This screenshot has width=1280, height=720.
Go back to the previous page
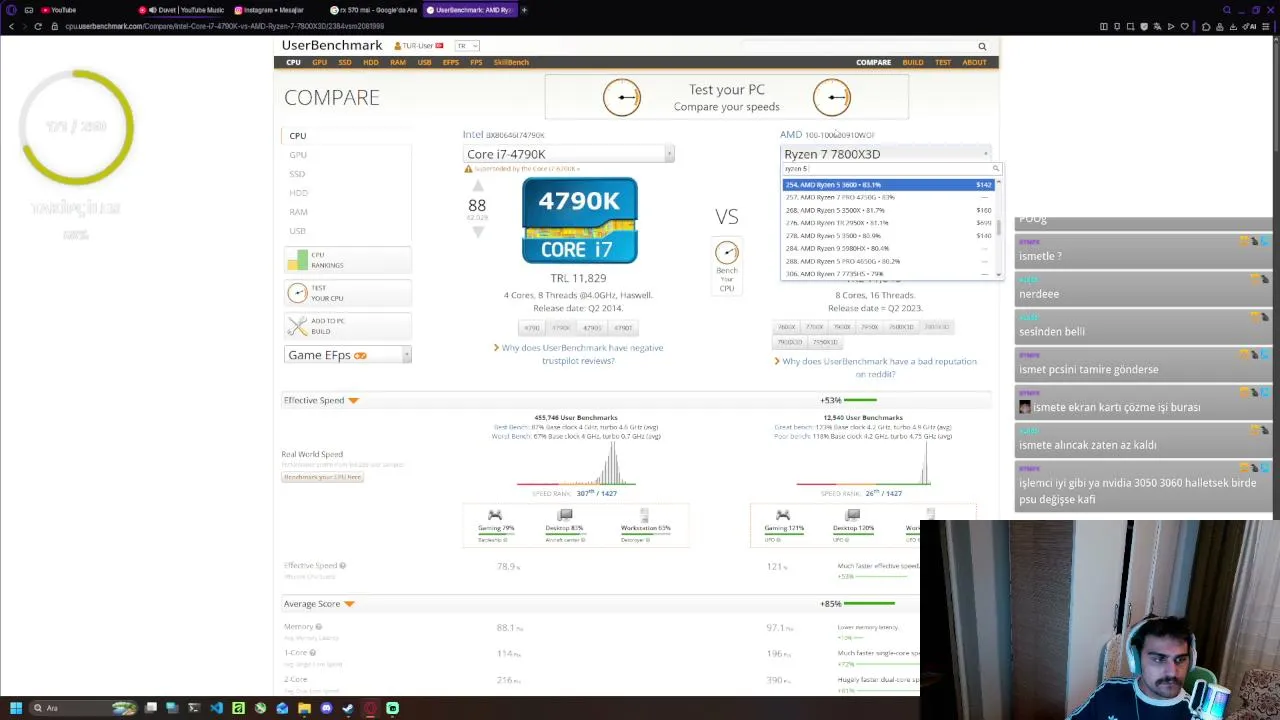coord(11,26)
